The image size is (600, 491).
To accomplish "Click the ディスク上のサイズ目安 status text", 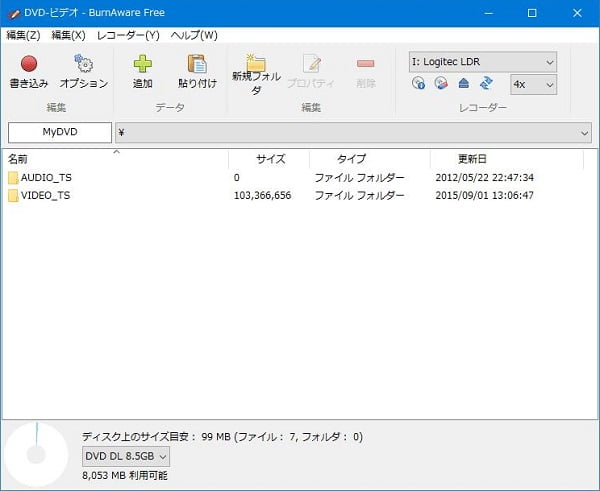I will (222, 437).
